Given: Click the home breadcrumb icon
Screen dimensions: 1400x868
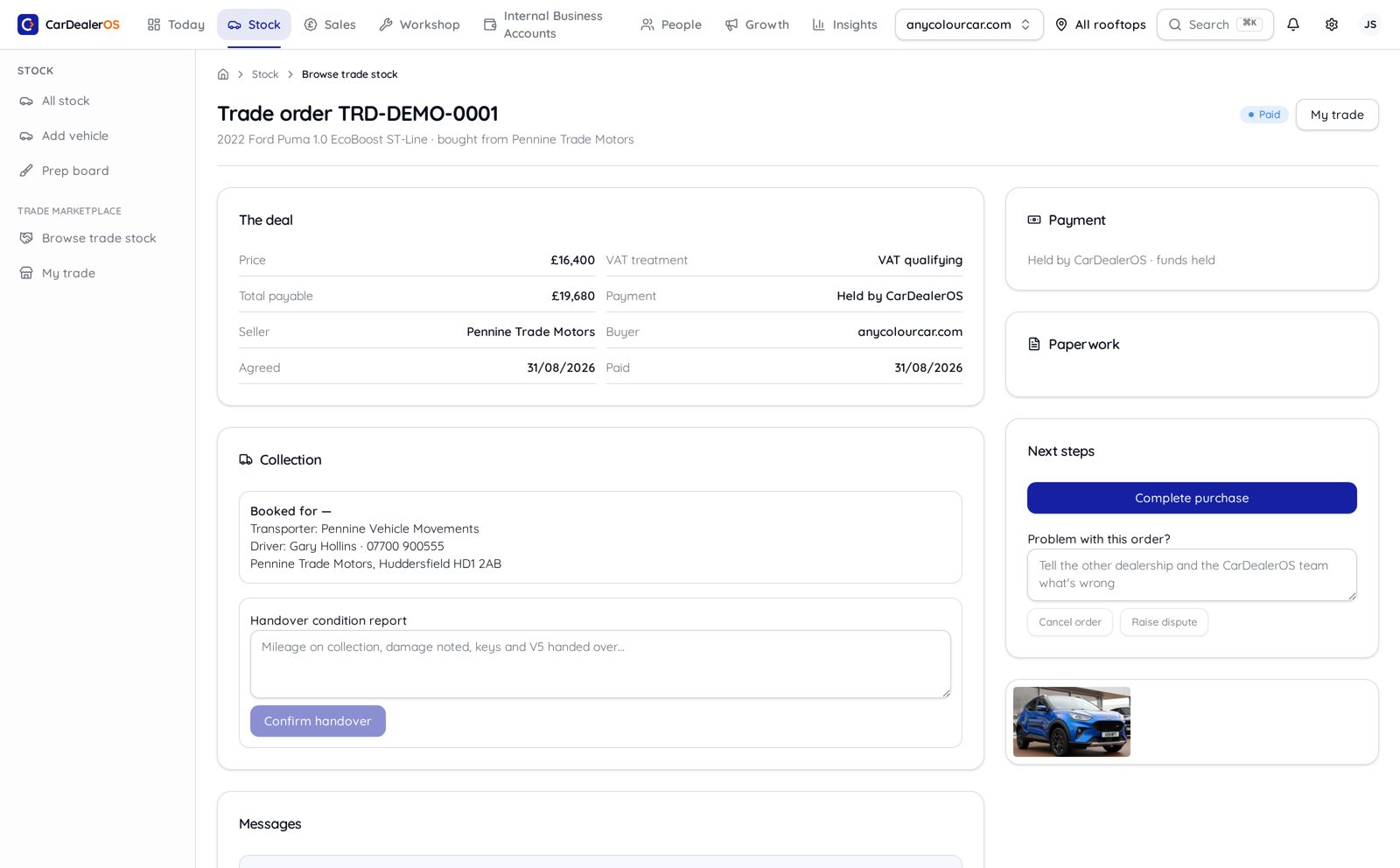Looking at the screenshot, I should pos(223,74).
